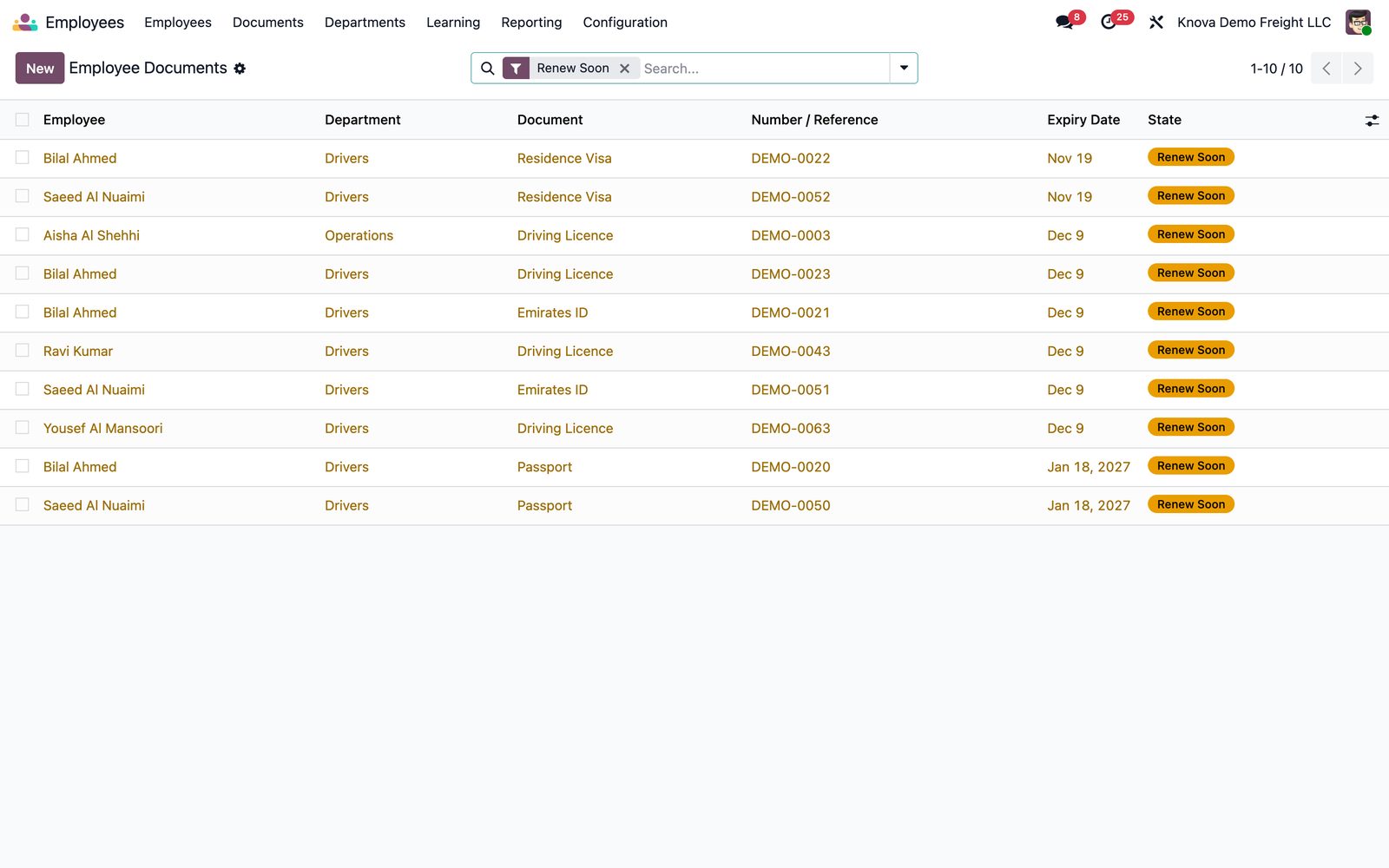Screen dimensions: 1389x868
Task: Go to next page of records
Action: pyautogui.click(x=1358, y=69)
